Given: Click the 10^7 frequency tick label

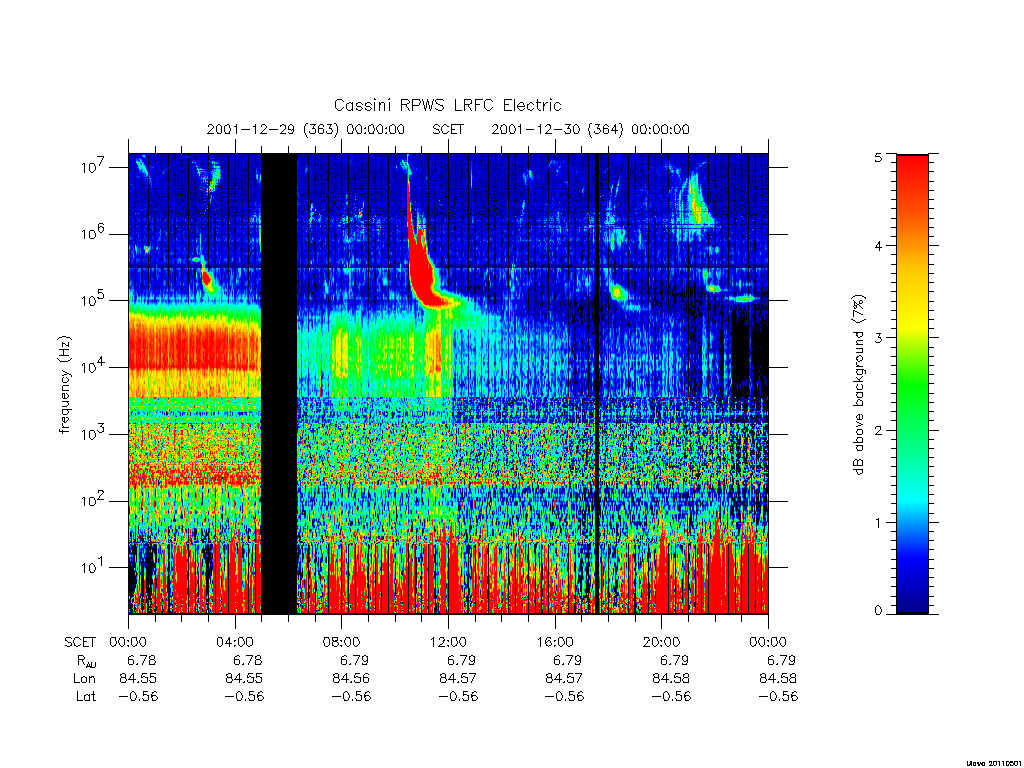Looking at the screenshot, I should coord(94,167).
